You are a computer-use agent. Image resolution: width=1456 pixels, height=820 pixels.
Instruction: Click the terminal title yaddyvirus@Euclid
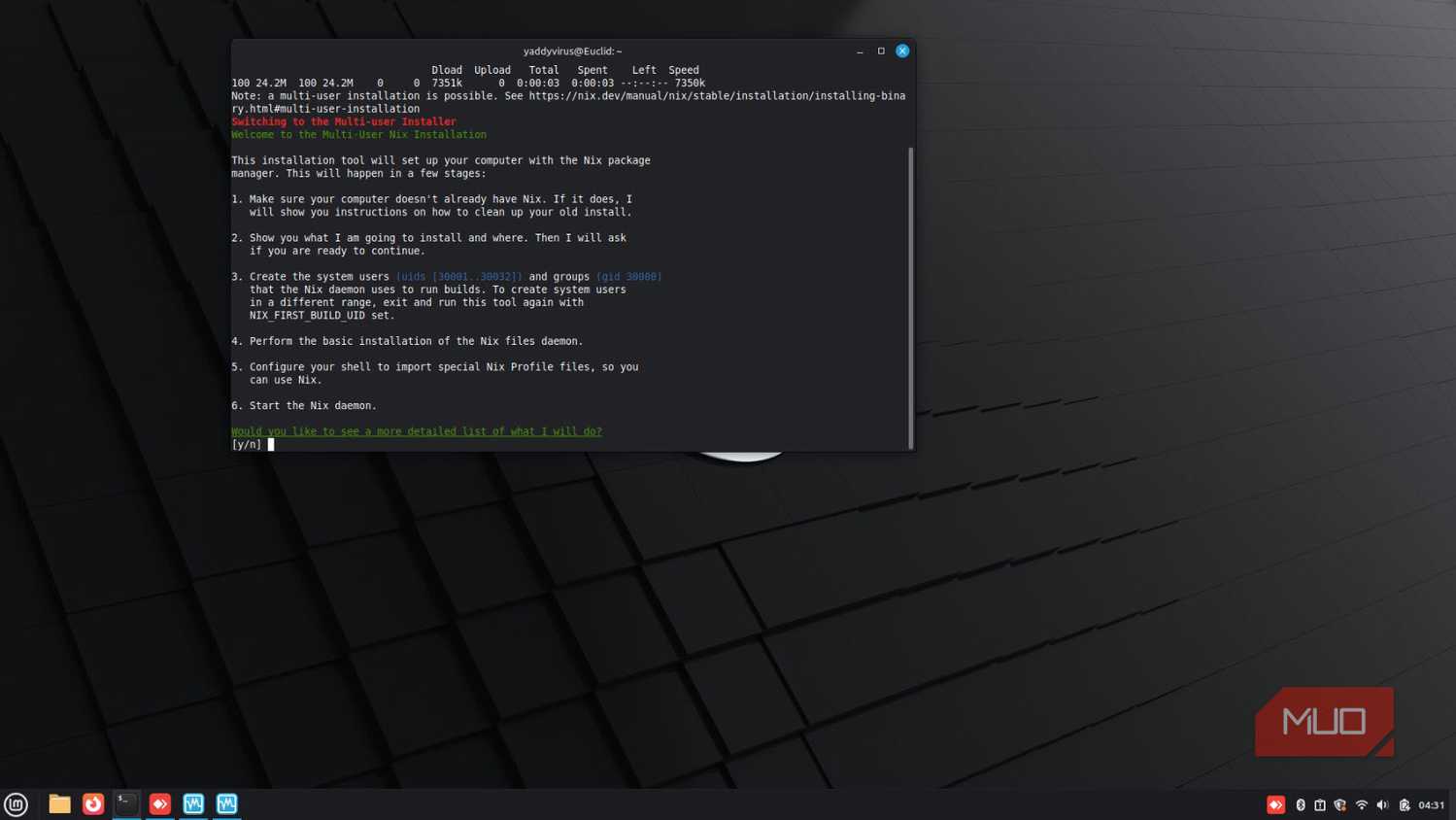pyautogui.click(x=572, y=51)
